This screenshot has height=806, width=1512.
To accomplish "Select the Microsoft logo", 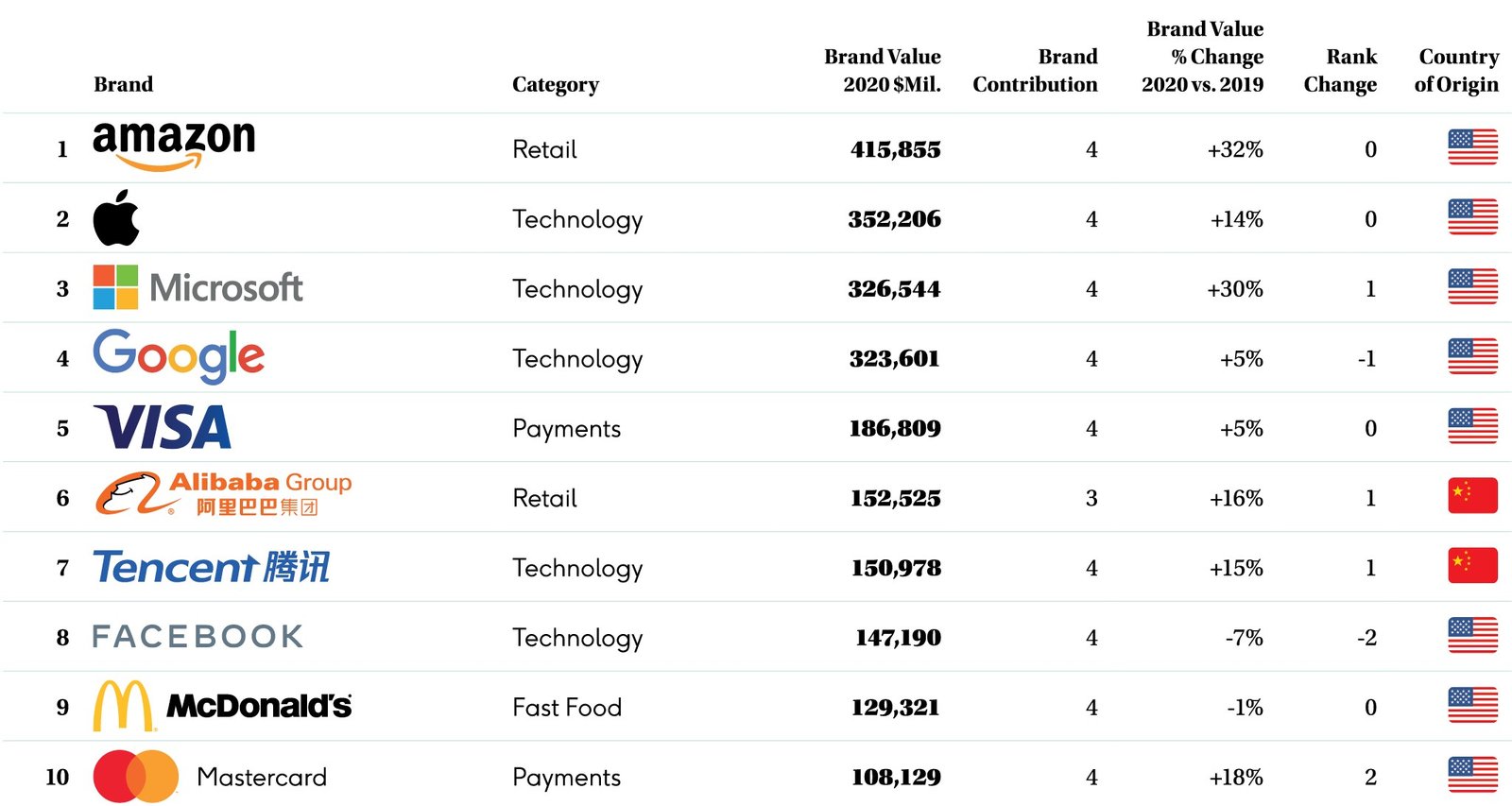I will (x=198, y=287).
